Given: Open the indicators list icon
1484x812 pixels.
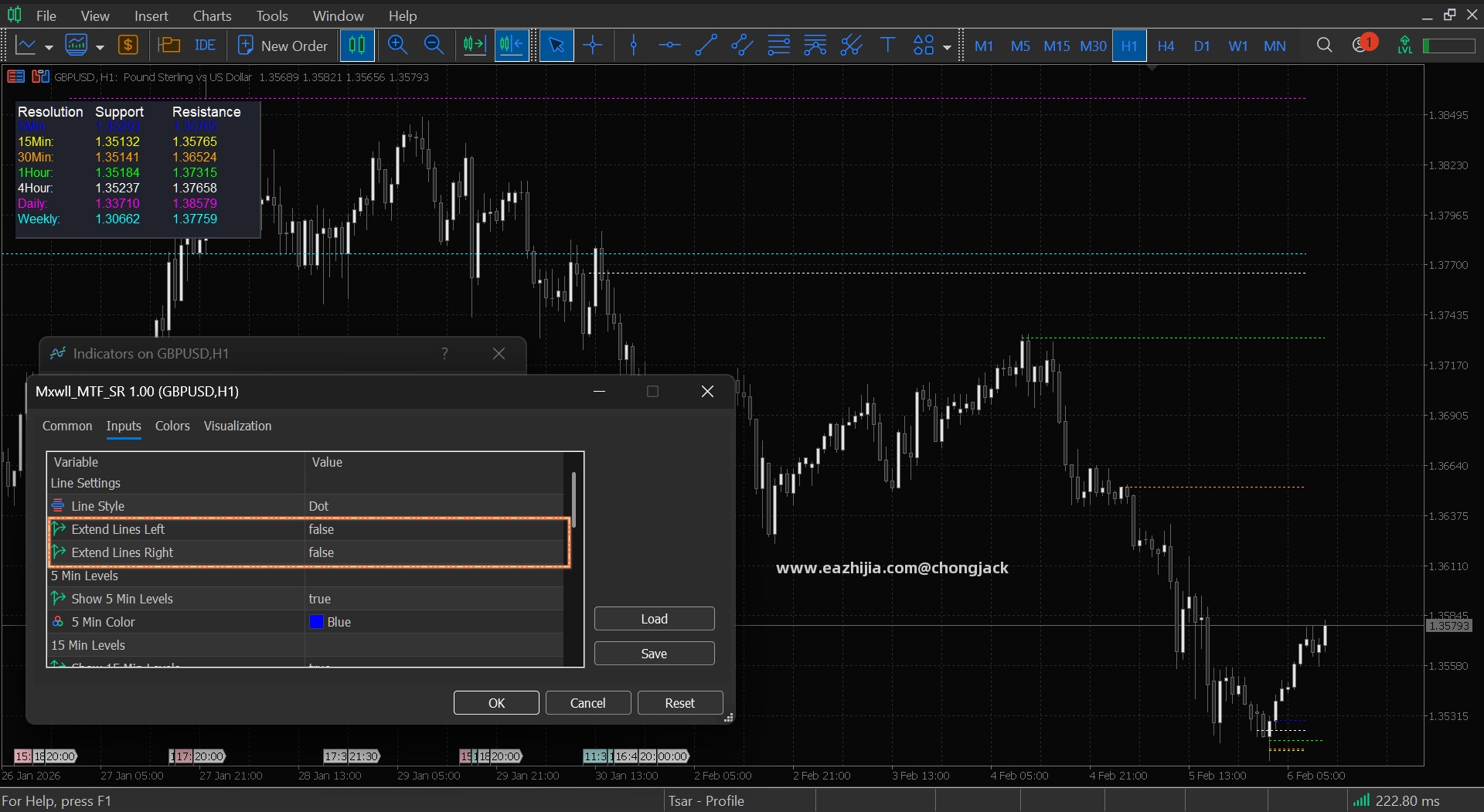Looking at the screenshot, I should pyautogui.click(x=77, y=46).
